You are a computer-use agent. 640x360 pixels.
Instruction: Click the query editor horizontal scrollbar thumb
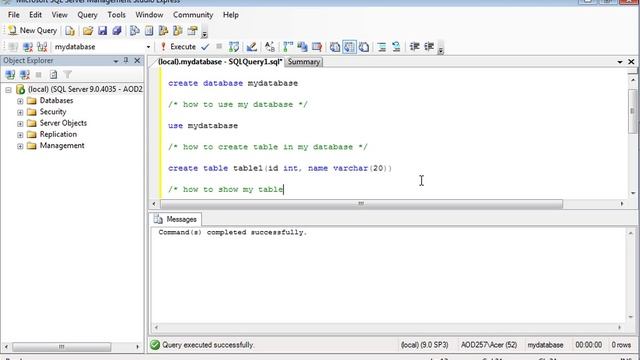coord(361,203)
